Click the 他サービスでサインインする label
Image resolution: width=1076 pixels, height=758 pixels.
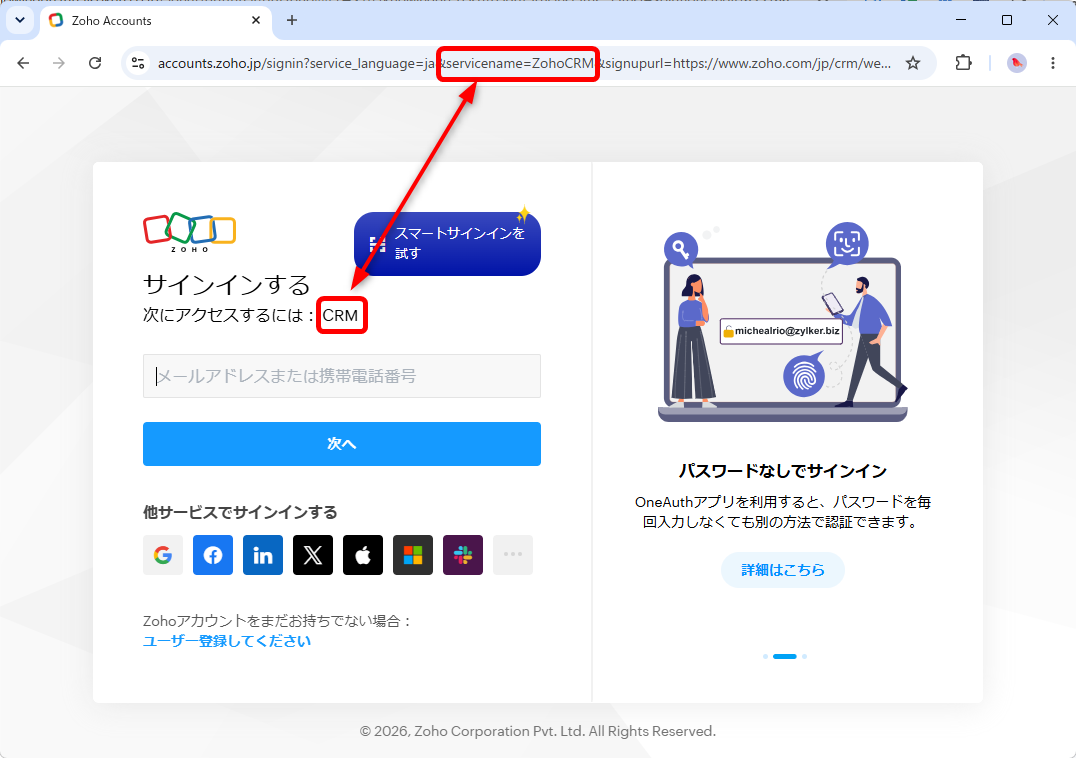pos(239,512)
